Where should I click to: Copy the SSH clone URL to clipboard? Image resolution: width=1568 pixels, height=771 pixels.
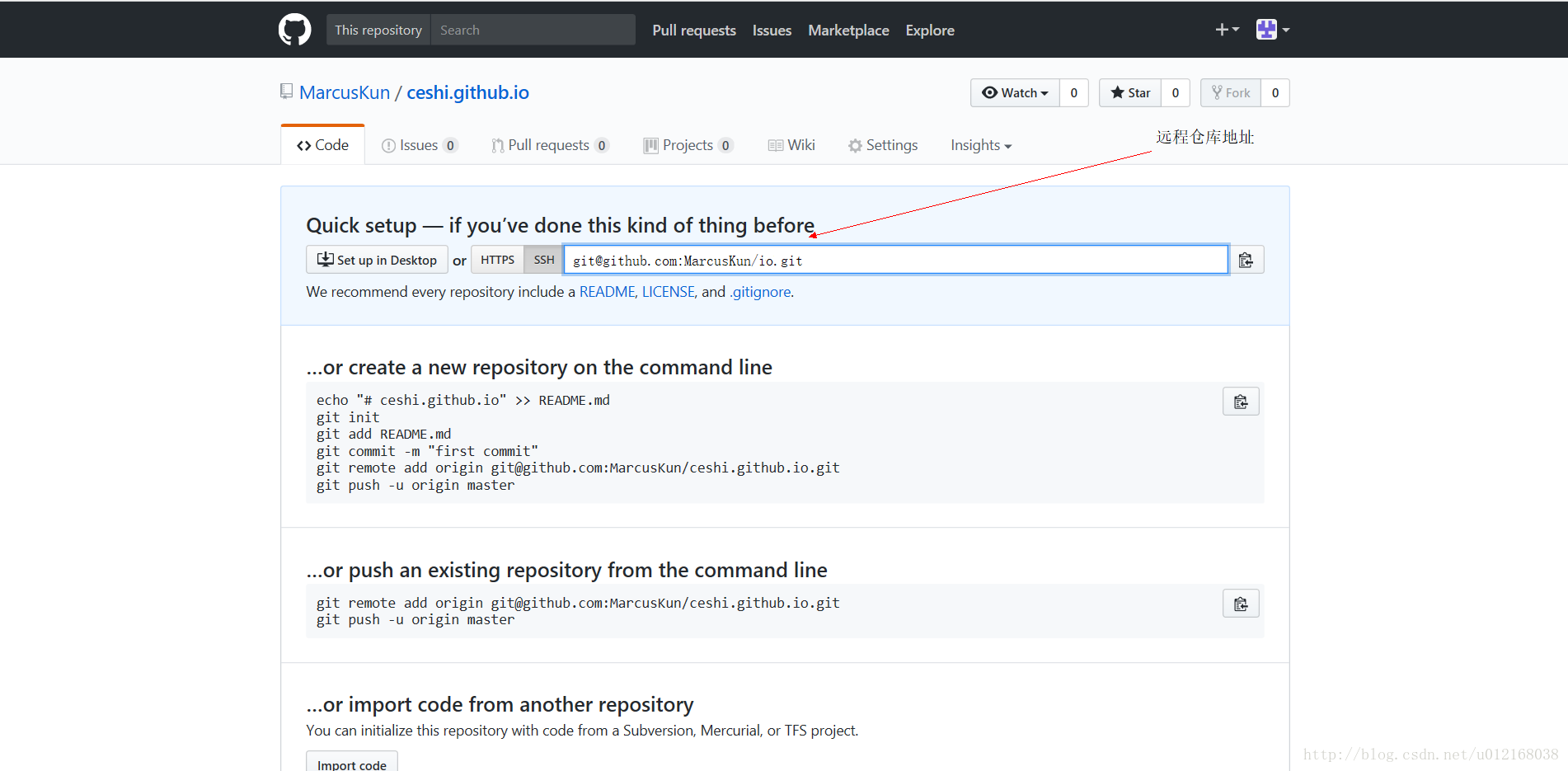[1246, 261]
